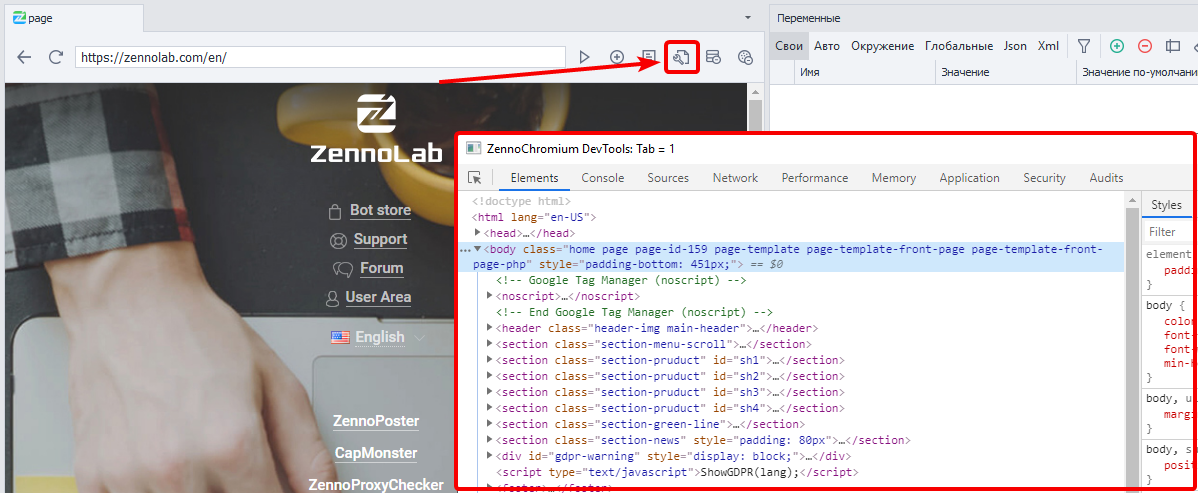Open the English language dropdown on page

[378, 337]
